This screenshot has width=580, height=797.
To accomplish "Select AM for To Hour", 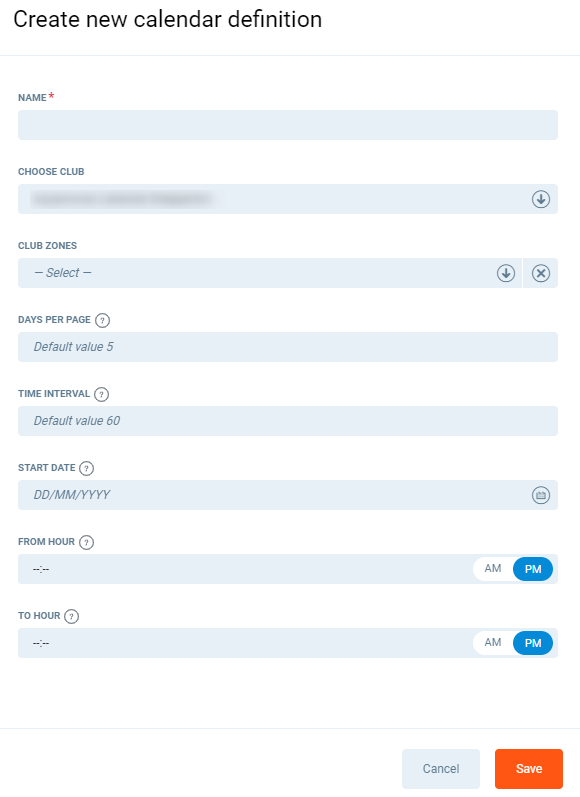I will [493, 643].
